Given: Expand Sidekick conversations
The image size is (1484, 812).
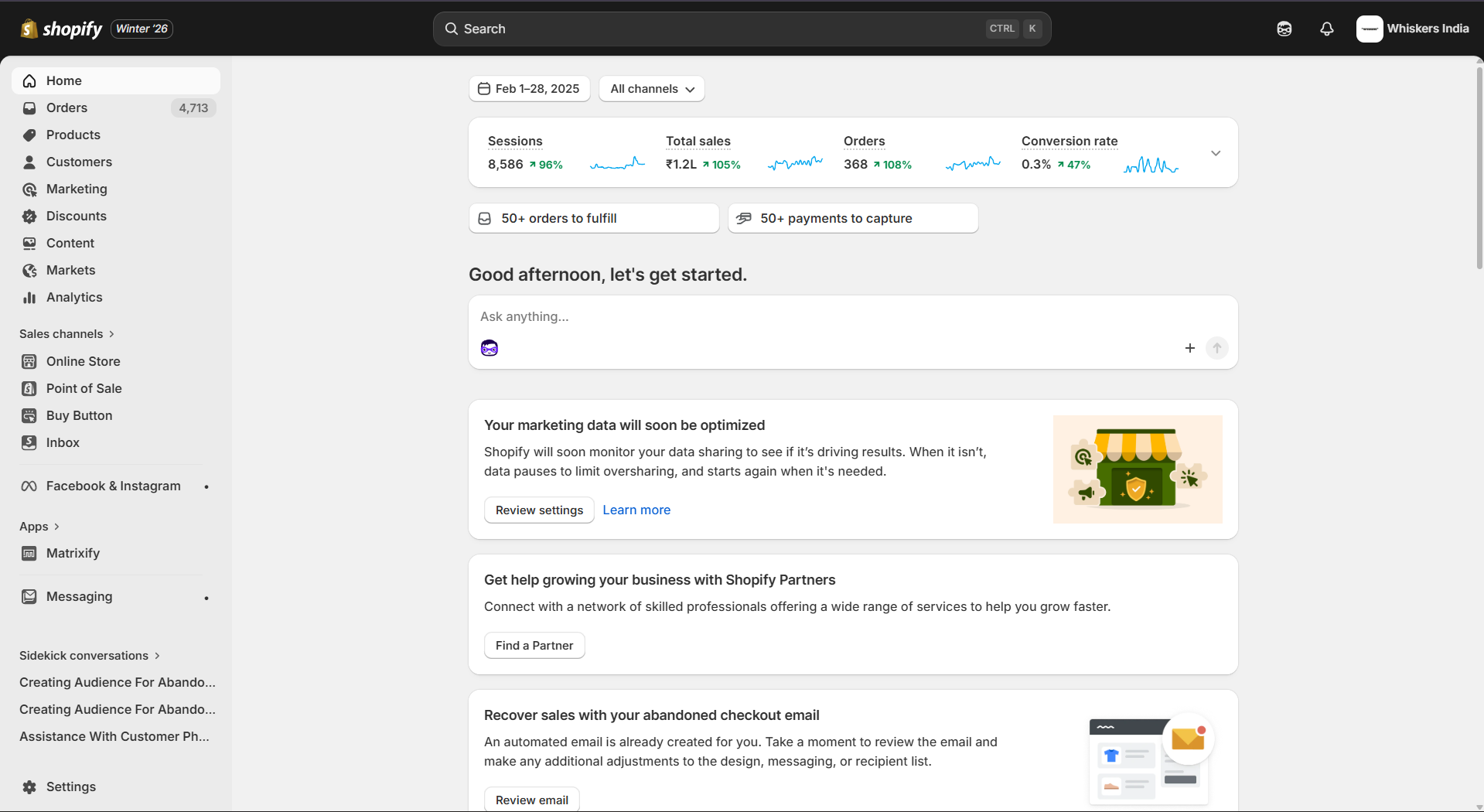Looking at the screenshot, I should coord(90,656).
